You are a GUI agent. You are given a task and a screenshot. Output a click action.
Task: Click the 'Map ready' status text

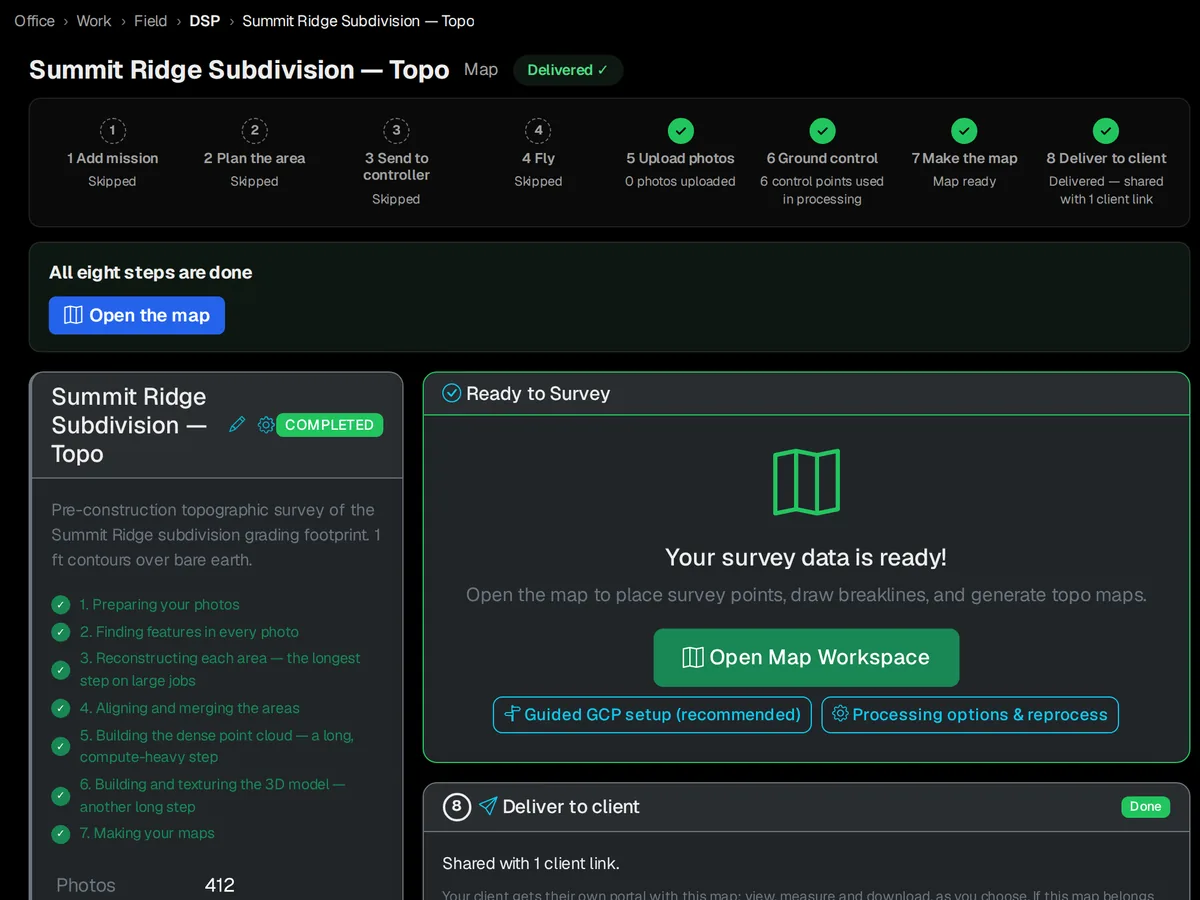(x=964, y=181)
